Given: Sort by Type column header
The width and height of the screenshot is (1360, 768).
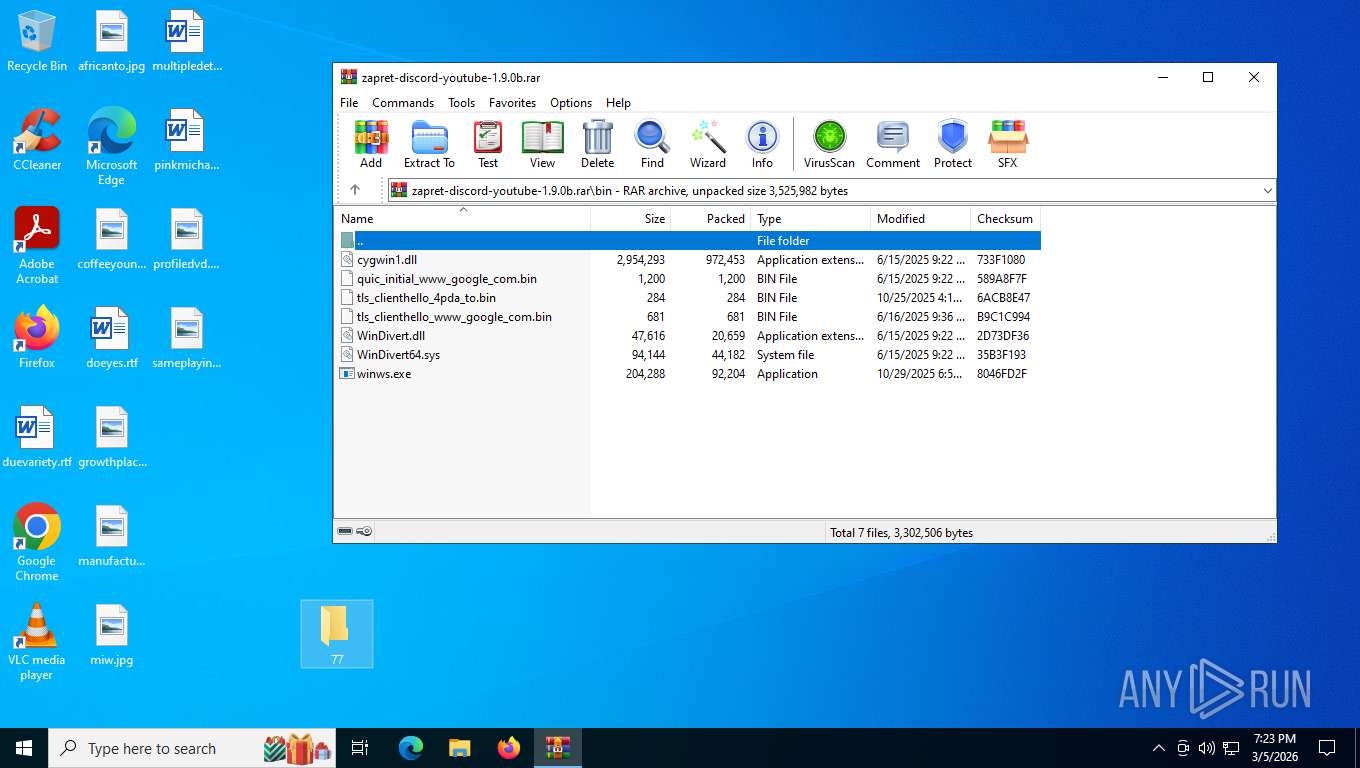Looking at the screenshot, I should click(x=810, y=219).
